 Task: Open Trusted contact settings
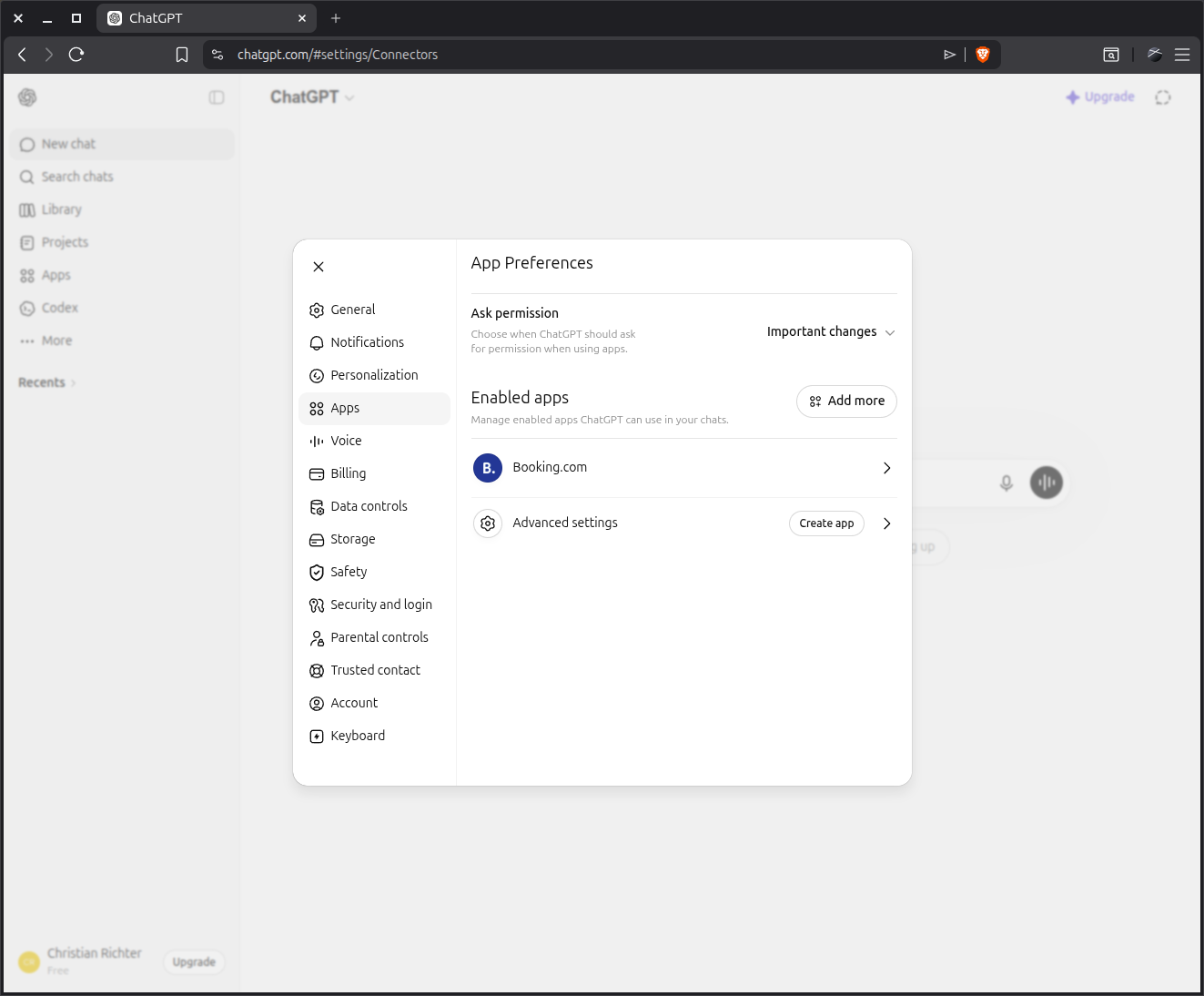coord(374,670)
